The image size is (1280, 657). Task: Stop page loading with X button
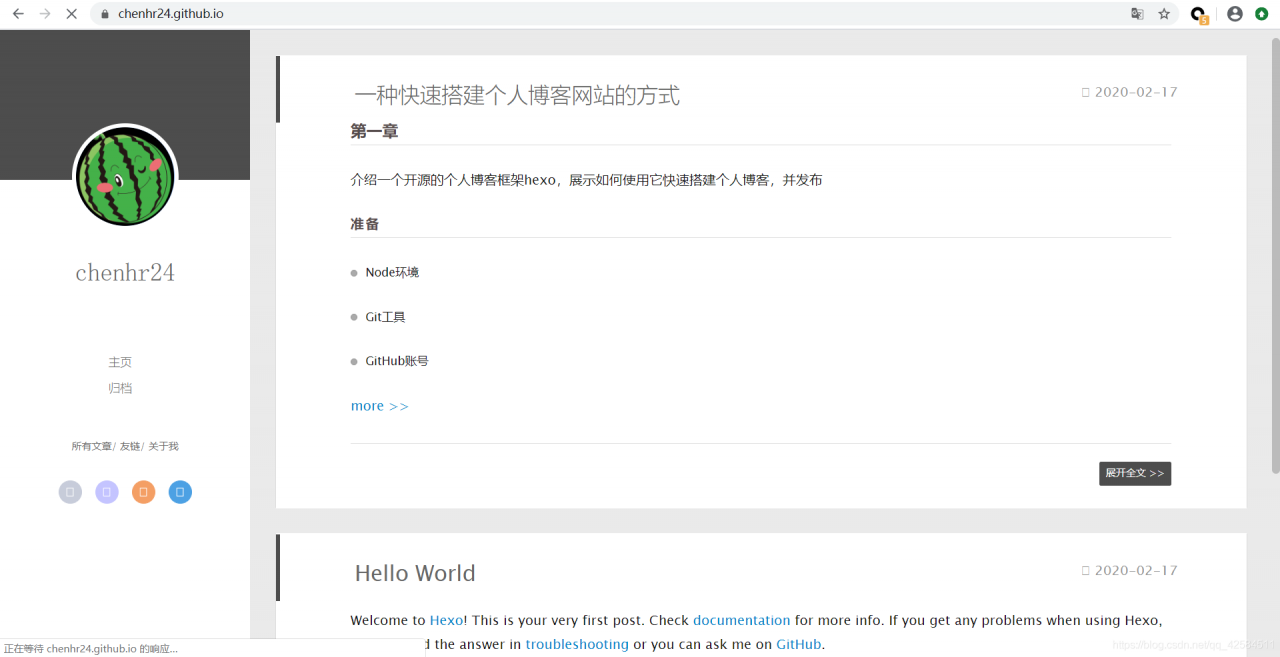pyautogui.click(x=71, y=14)
